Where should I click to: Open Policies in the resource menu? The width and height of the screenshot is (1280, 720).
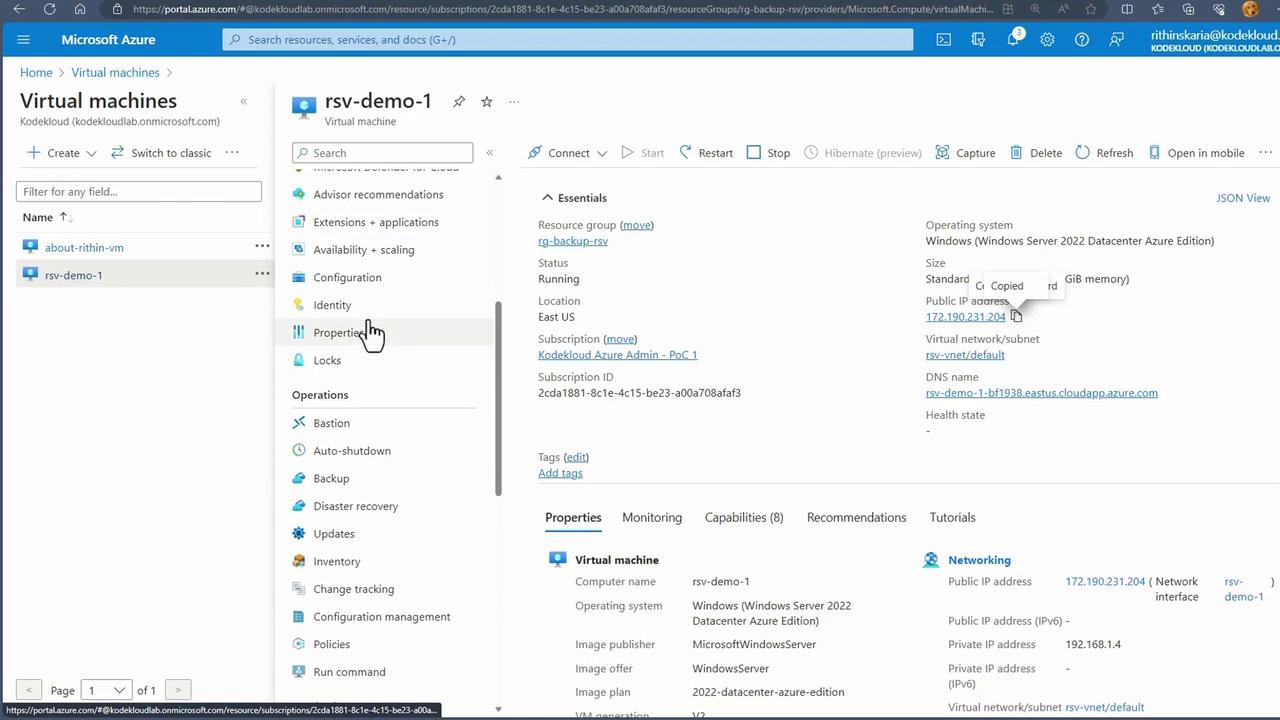[331, 644]
